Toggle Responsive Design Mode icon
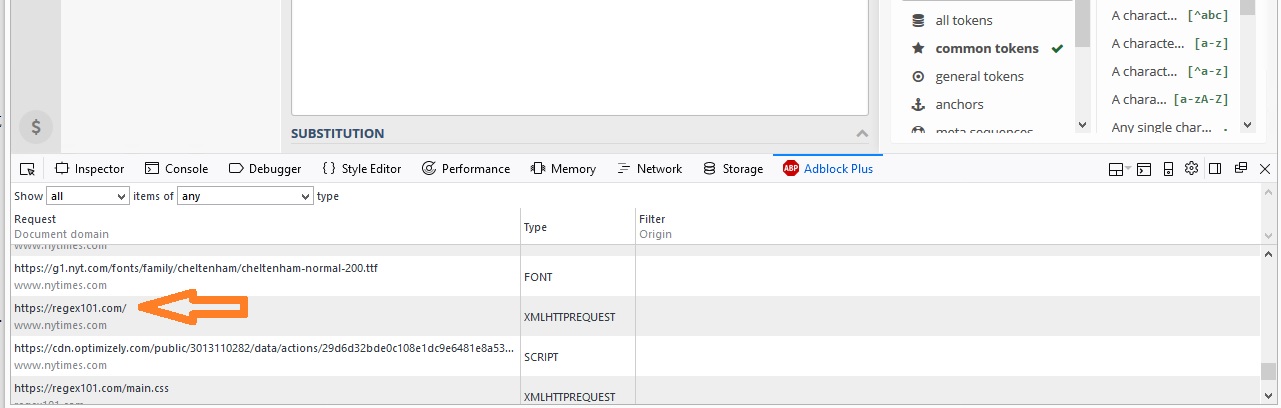 [x=1168, y=169]
